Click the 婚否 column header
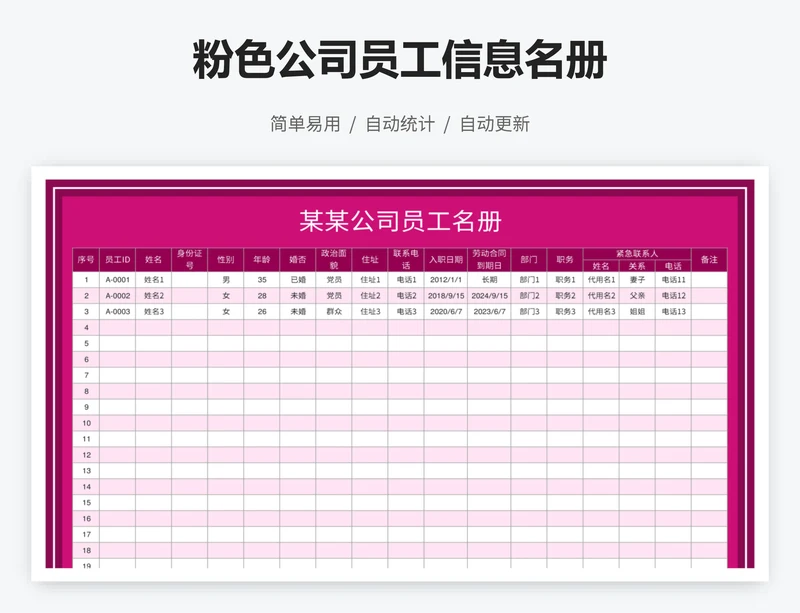The width and height of the screenshot is (800, 613). pos(298,260)
